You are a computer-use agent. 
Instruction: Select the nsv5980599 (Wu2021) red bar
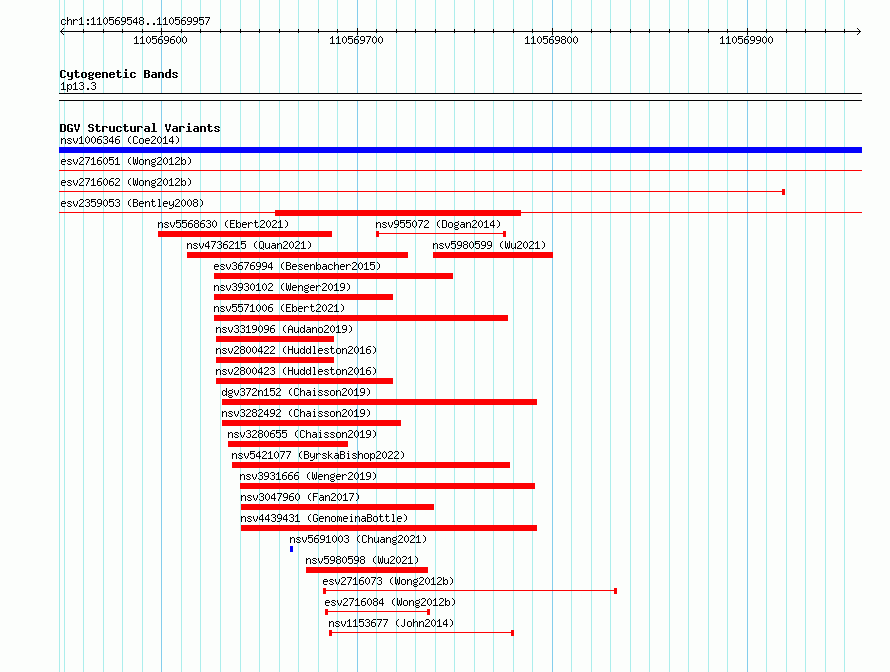(x=493, y=255)
